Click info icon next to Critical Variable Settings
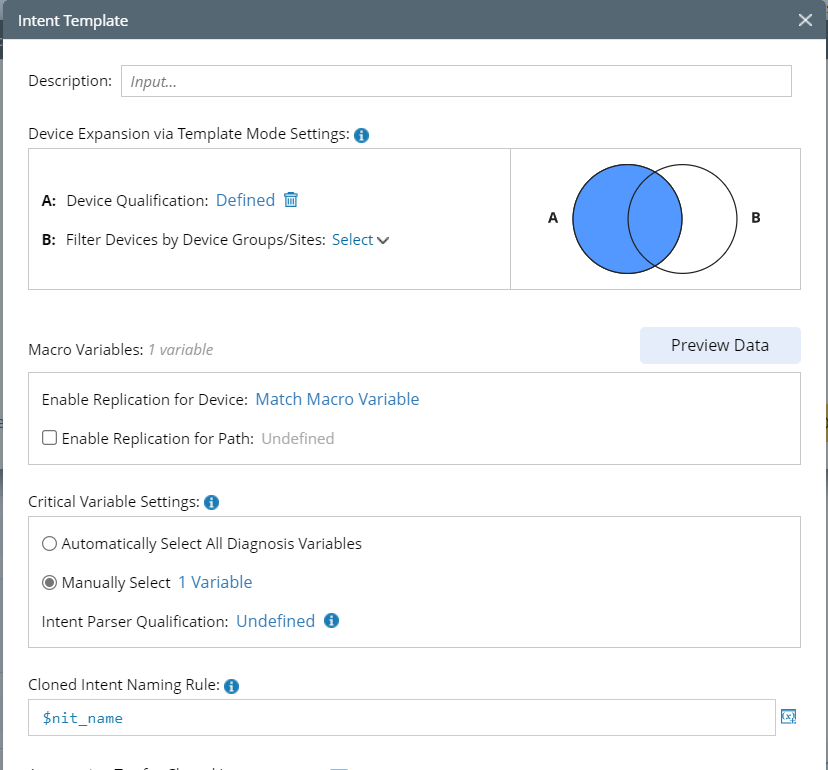The width and height of the screenshot is (828, 770). (211, 502)
